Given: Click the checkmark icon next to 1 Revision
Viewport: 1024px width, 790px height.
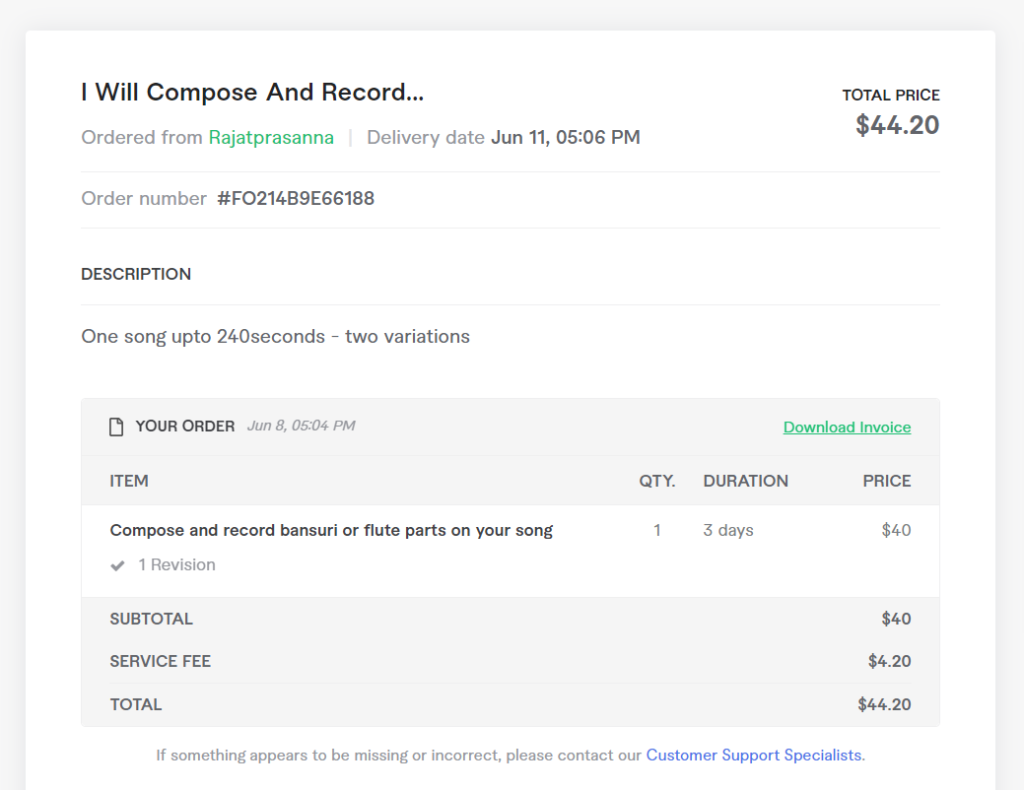Looking at the screenshot, I should point(118,565).
